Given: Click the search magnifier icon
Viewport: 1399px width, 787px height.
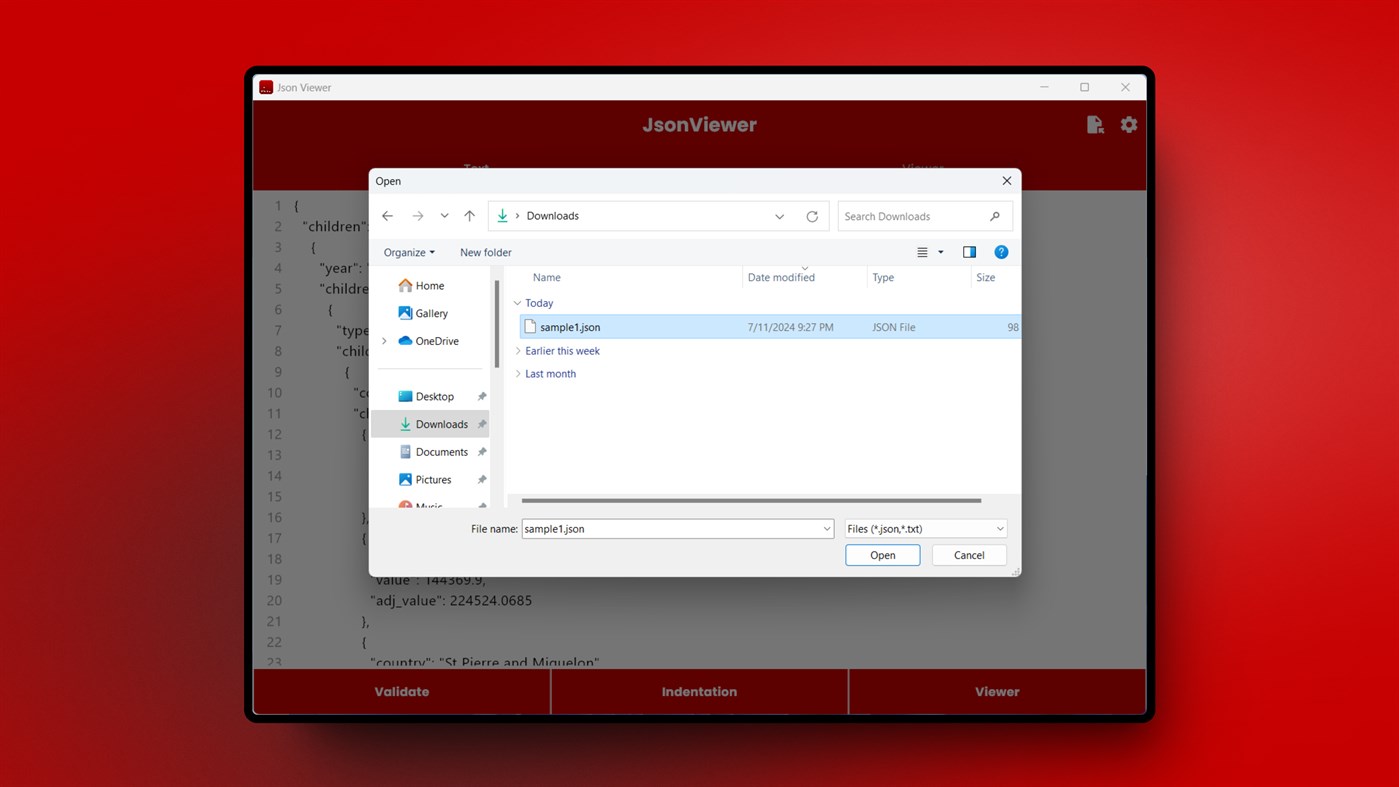Looking at the screenshot, I should 994,216.
